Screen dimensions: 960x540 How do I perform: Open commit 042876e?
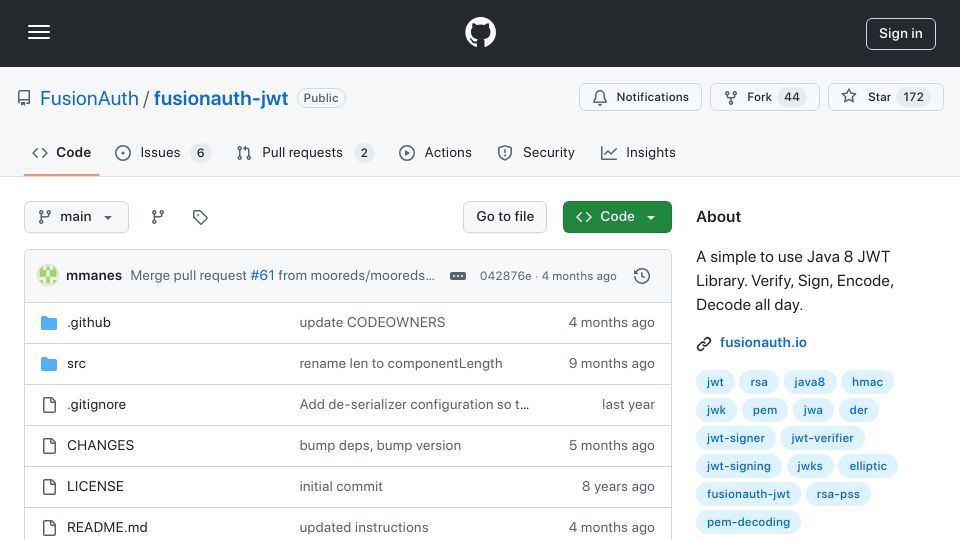[x=505, y=276]
